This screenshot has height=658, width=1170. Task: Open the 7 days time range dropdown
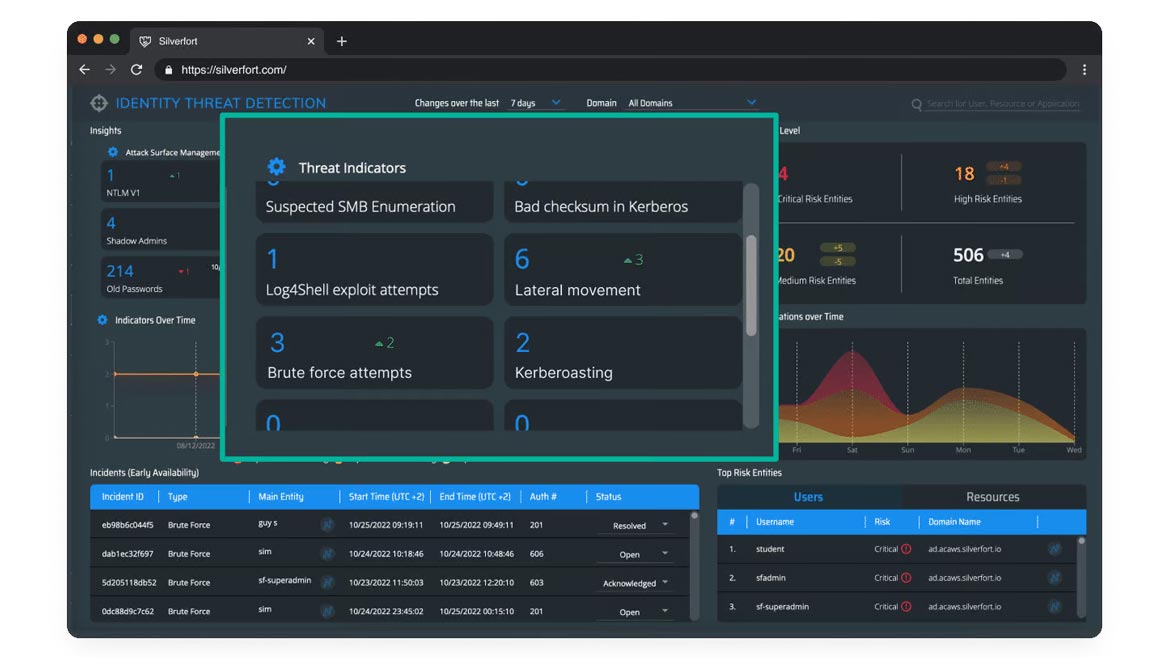click(537, 103)
